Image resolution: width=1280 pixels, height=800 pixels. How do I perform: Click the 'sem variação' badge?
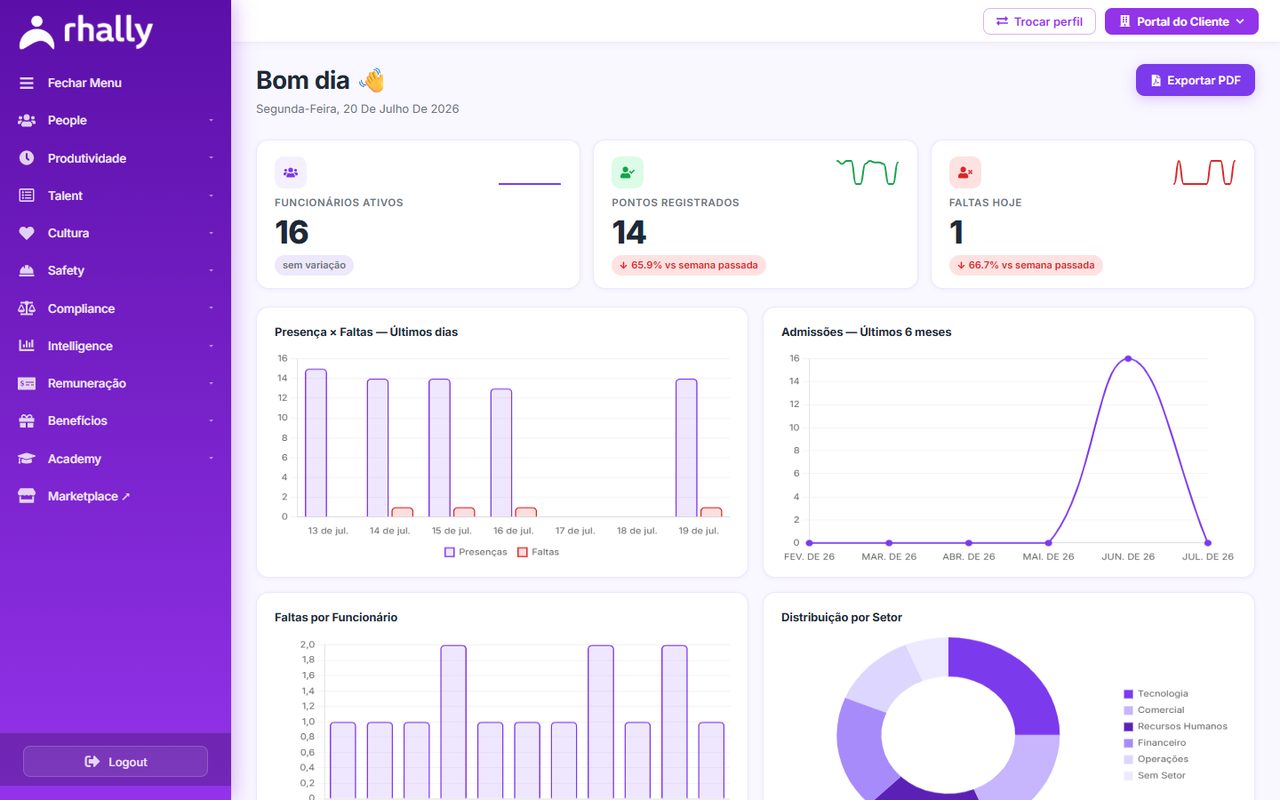(314, 265)
